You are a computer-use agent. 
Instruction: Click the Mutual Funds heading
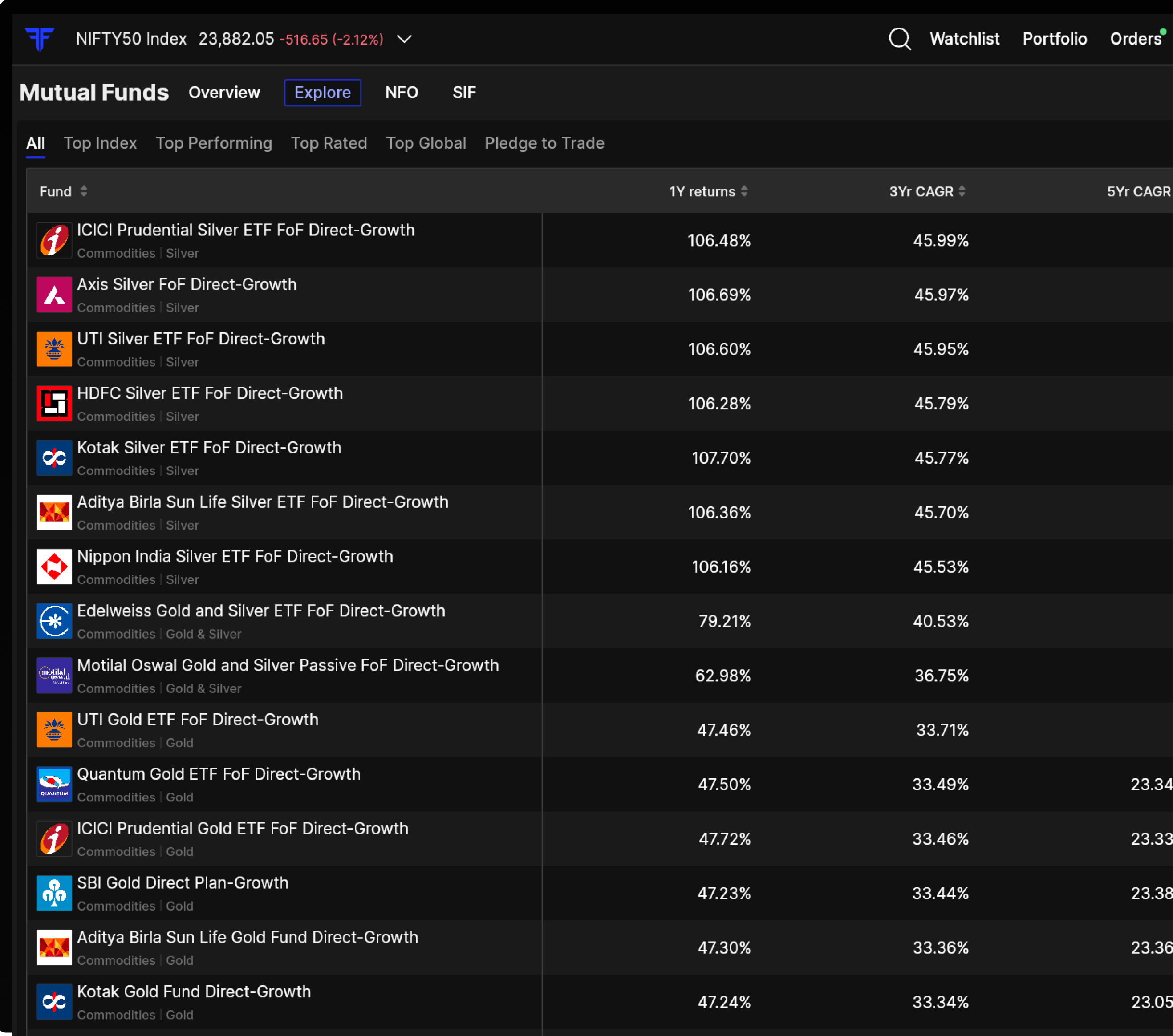pos(94,93)
